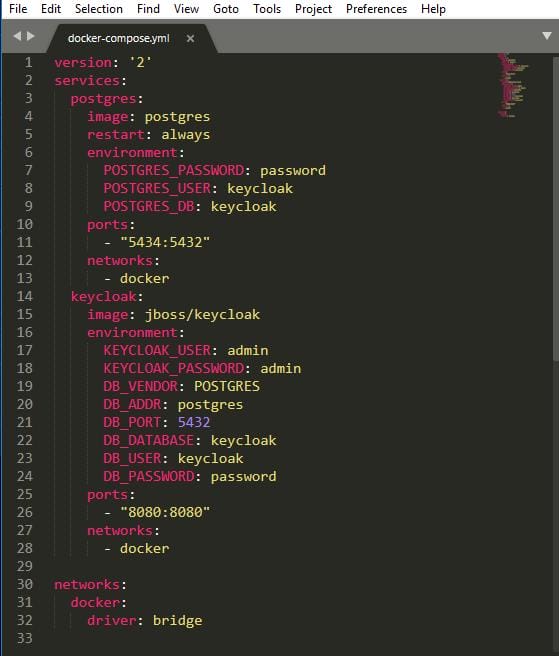Screen dimensions: 559x656
Task: Click 'POSTGRES_USER' key on line 8
Action: 157,188
